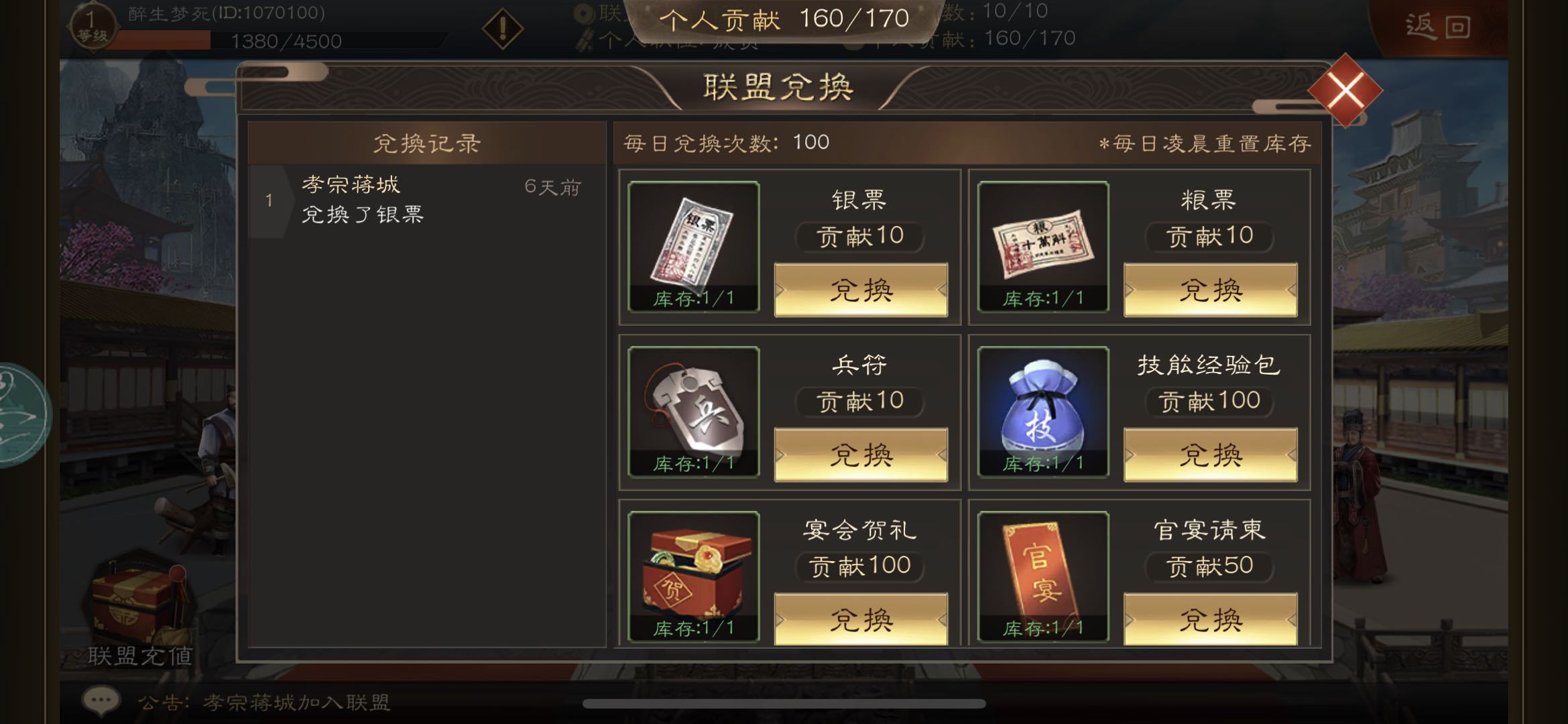Click 兑换 for 技能经验包
Screen dimensions: 1568x724
coord(1210,455)
